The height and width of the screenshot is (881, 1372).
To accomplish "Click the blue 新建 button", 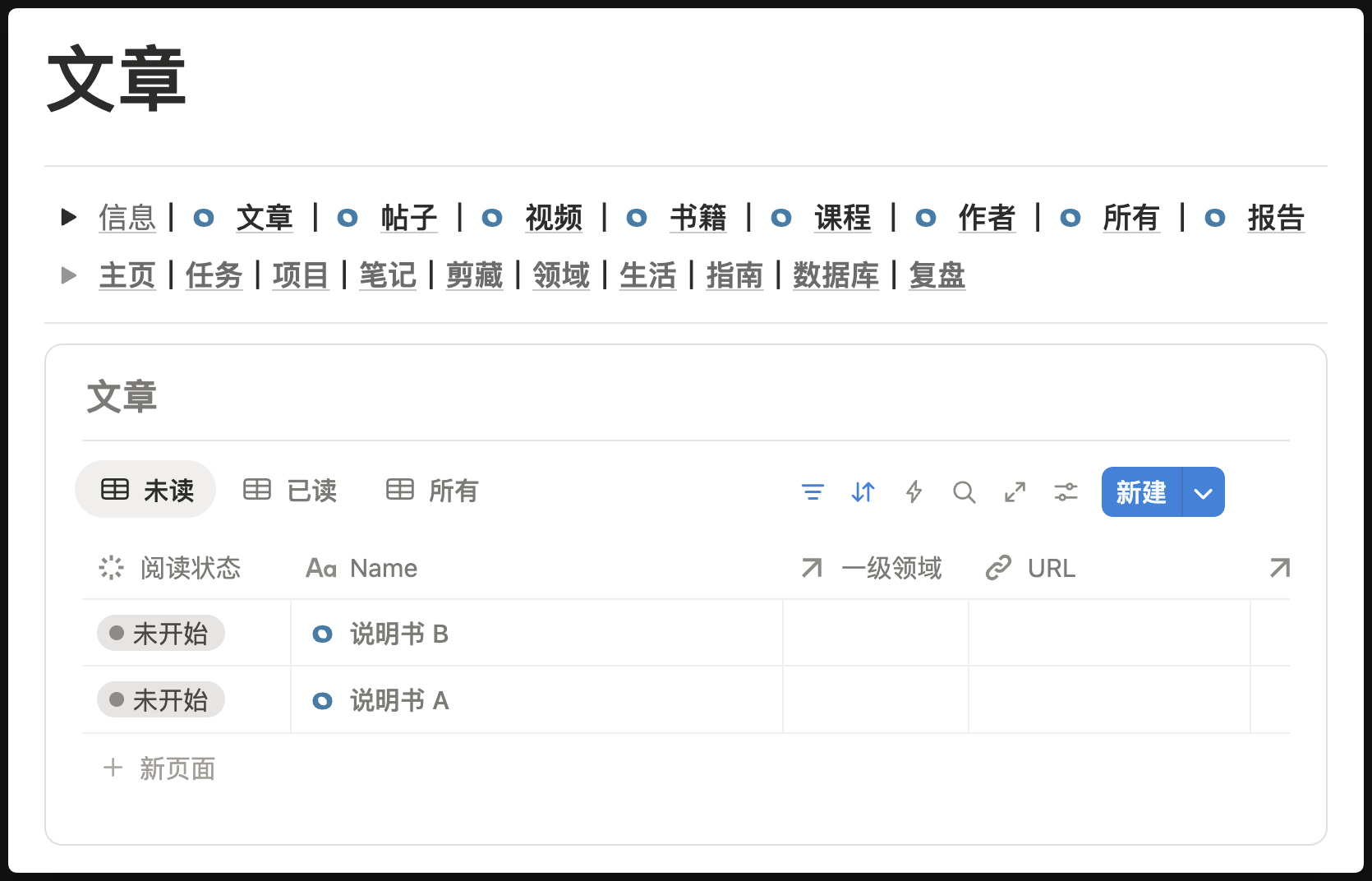I will tap(1140, 492).
